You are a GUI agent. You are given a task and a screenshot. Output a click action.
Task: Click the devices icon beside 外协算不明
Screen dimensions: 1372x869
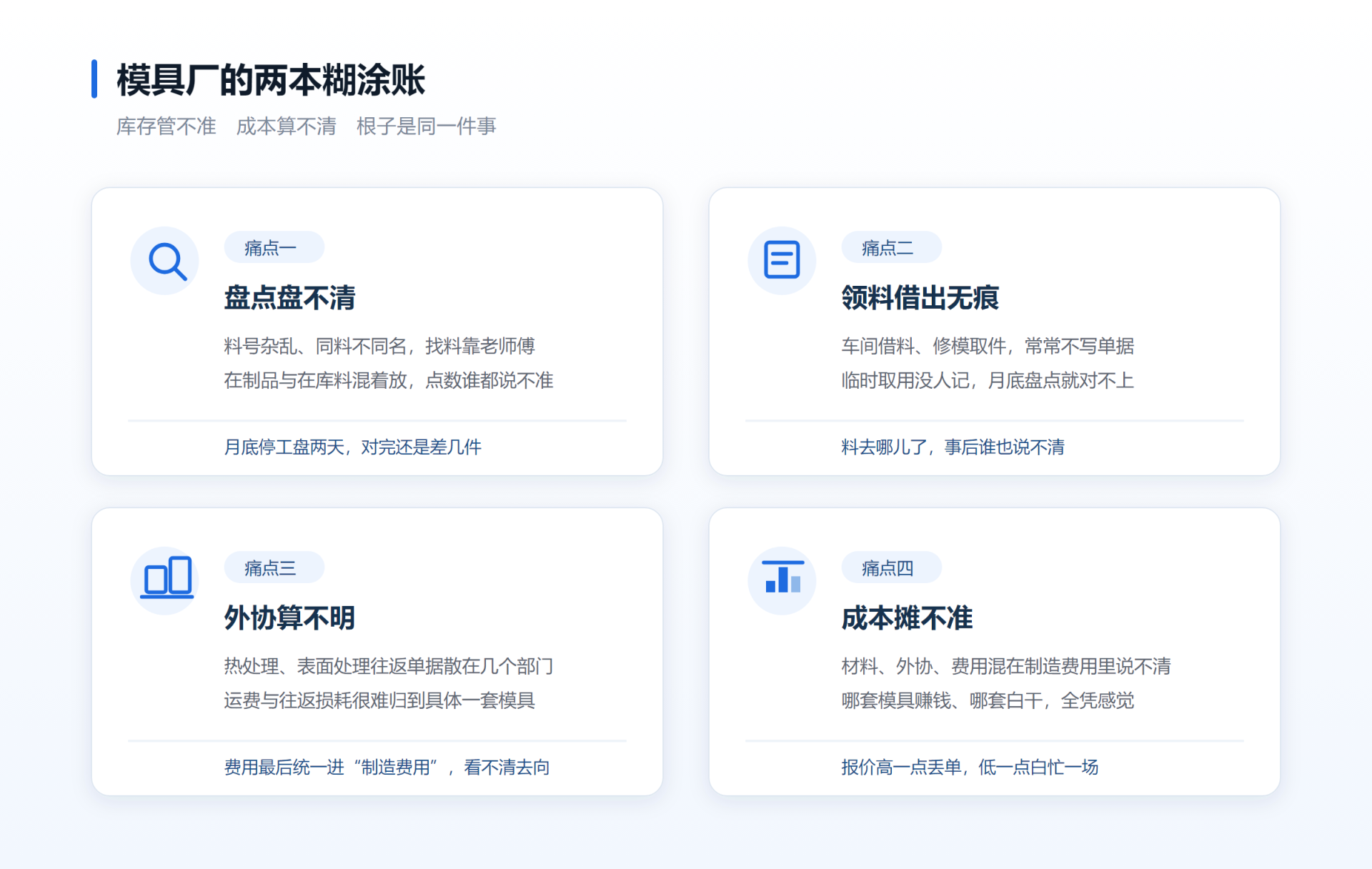tap(165, 581)
